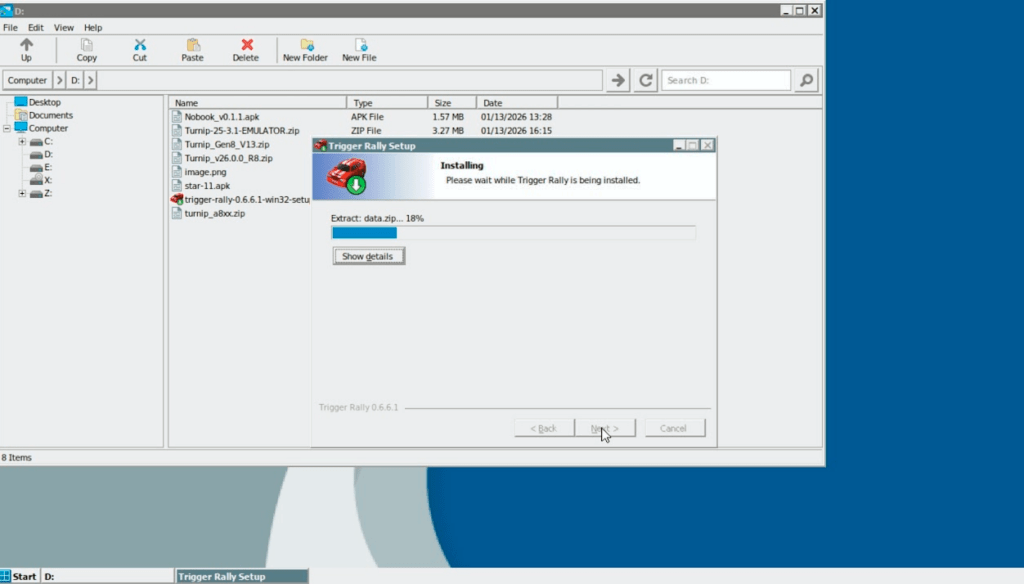1024x584 pixels.
Task: Collapse the Computer tree node
Action: pos(8,128)
